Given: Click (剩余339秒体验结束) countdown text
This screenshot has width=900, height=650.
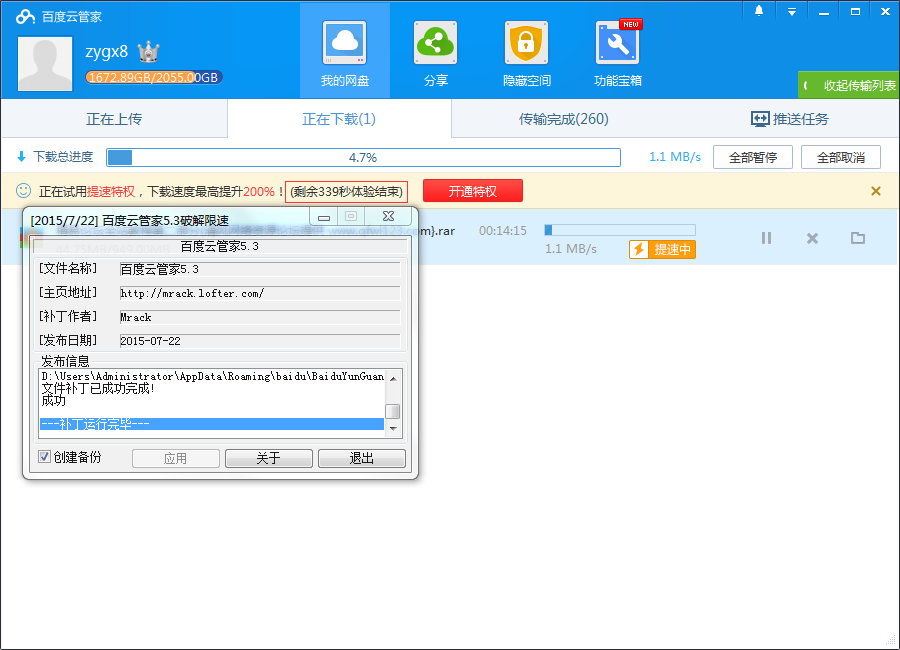Looking at the screenshot, I should 346,192.
